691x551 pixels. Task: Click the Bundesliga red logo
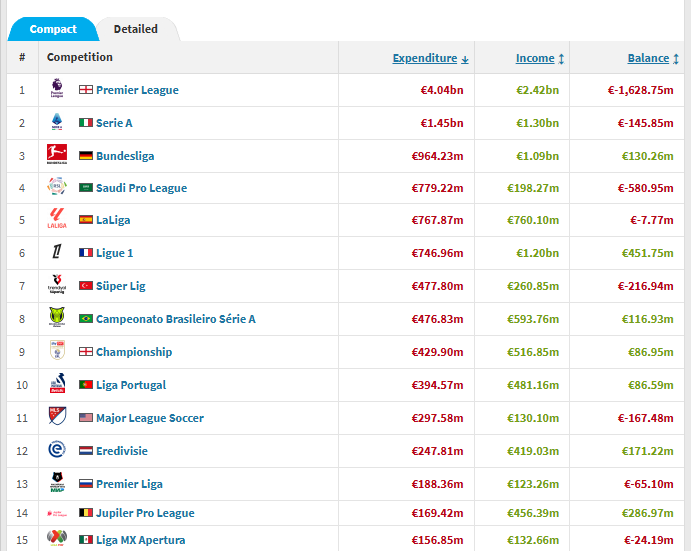(x=57, y=154)
